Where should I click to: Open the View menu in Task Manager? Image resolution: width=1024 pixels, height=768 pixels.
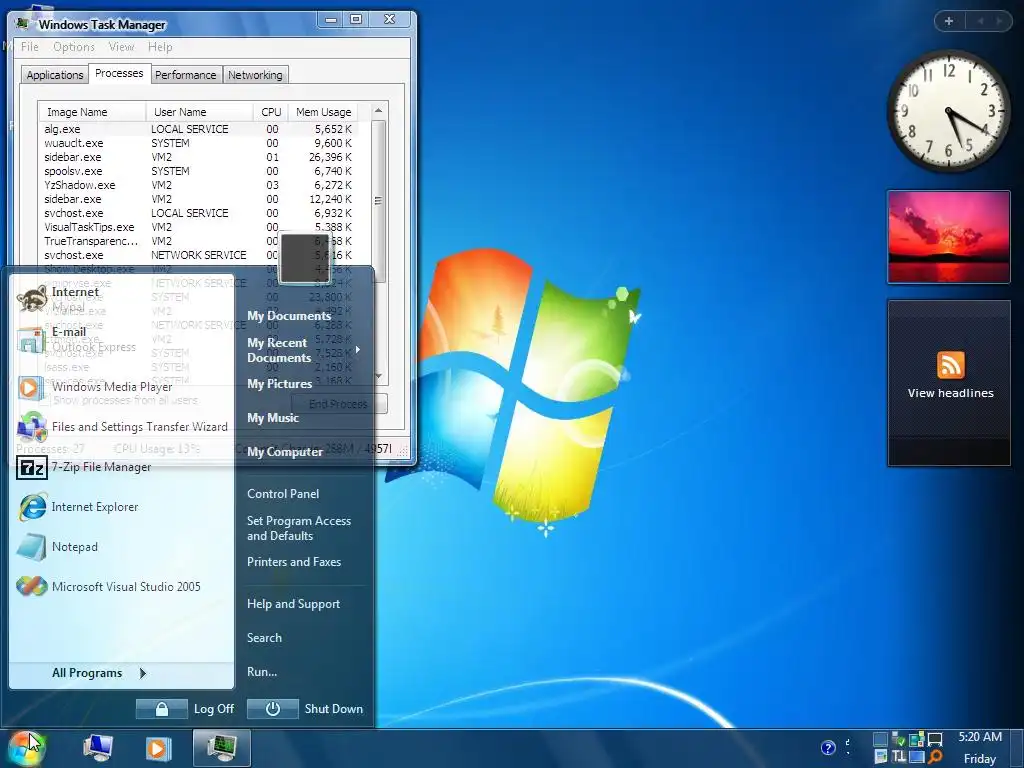click(121, 47)
